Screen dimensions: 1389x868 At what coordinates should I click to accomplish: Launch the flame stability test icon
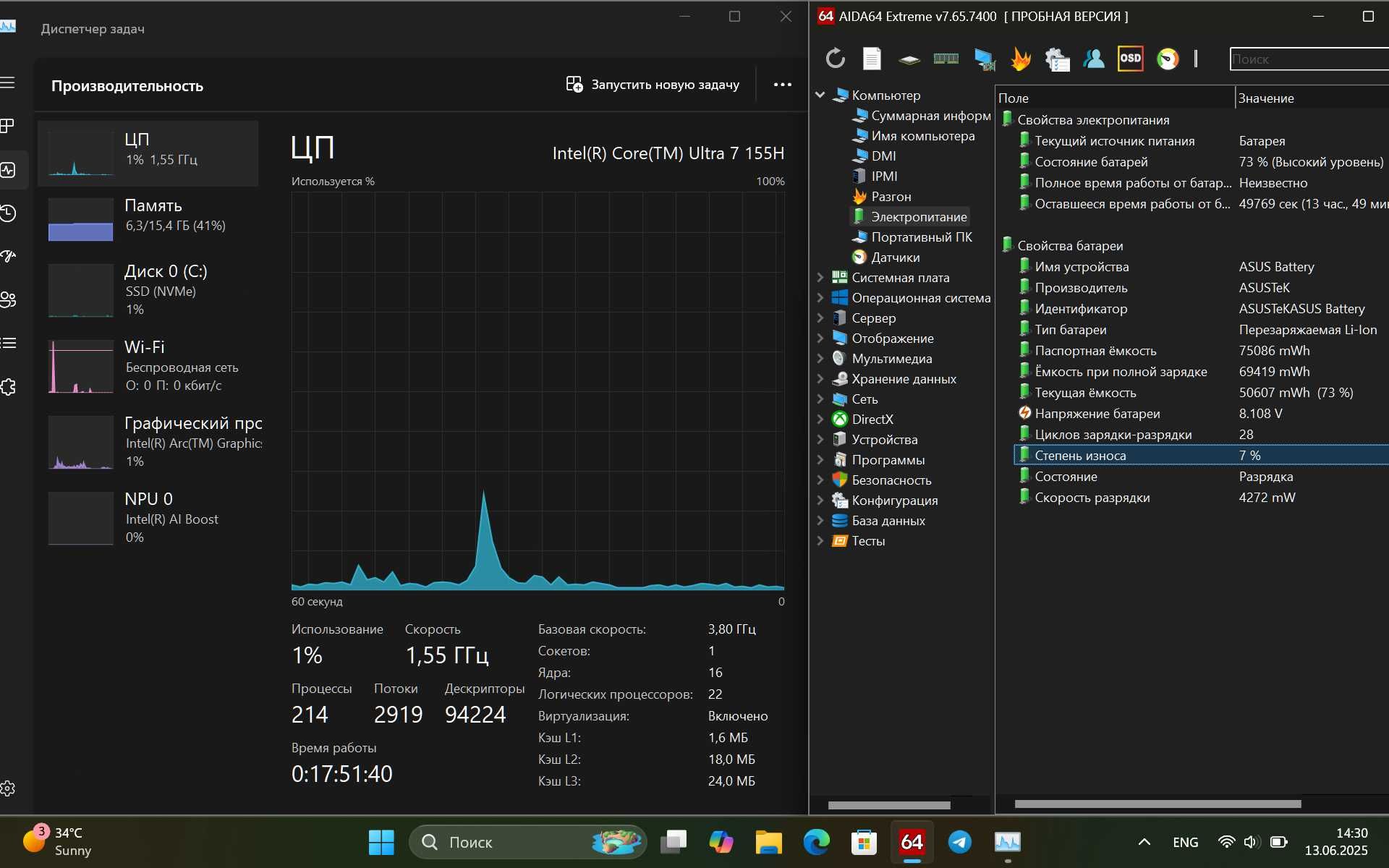click(1021, 59)
